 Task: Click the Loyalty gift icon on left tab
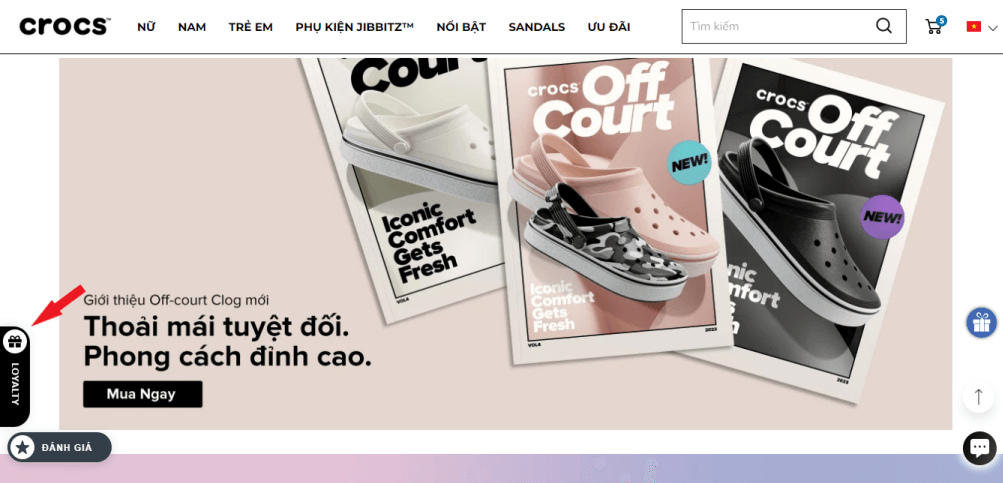pos(15,342)
